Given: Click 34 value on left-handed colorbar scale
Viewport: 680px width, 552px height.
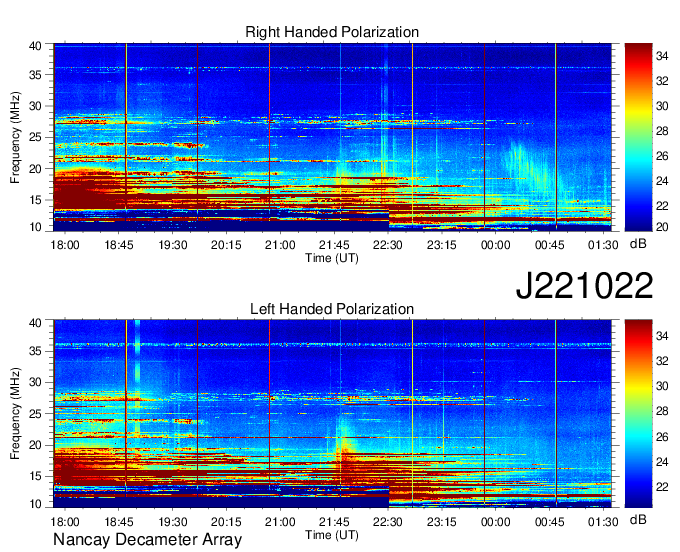Looking at the screenshot, I should [662, 336].
